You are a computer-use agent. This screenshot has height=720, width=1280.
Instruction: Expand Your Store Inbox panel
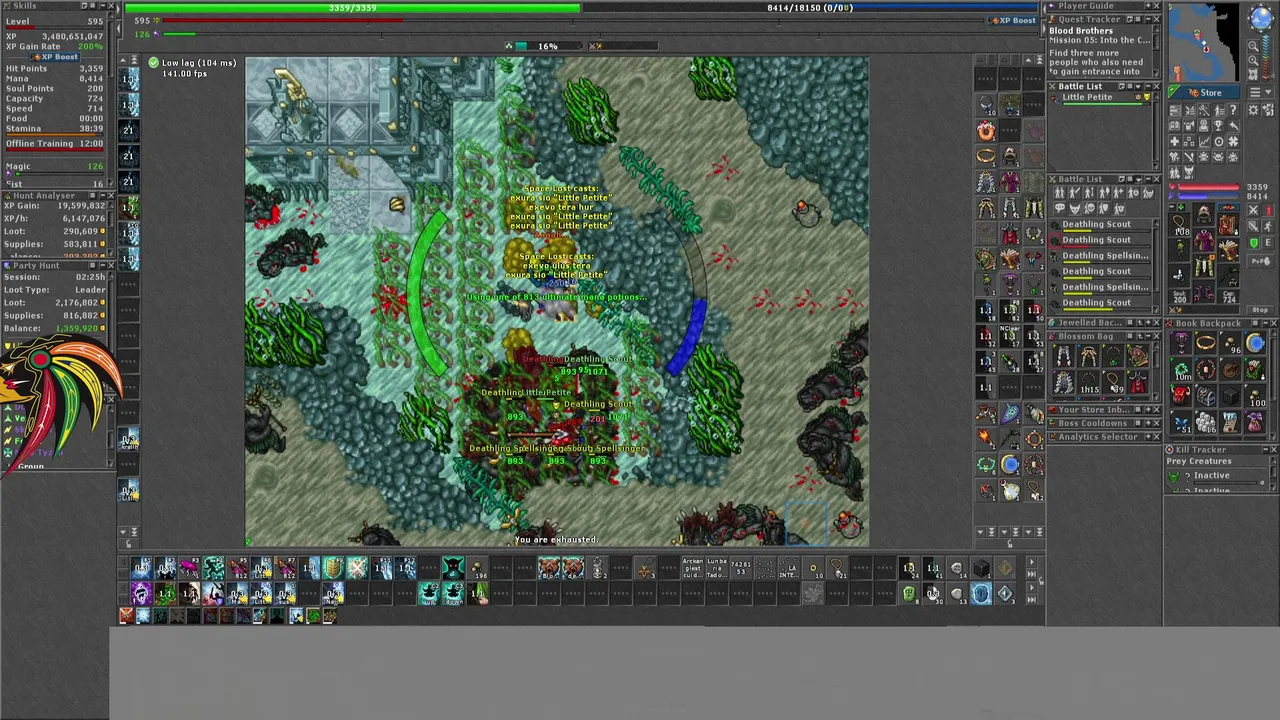coord(1148,410)
